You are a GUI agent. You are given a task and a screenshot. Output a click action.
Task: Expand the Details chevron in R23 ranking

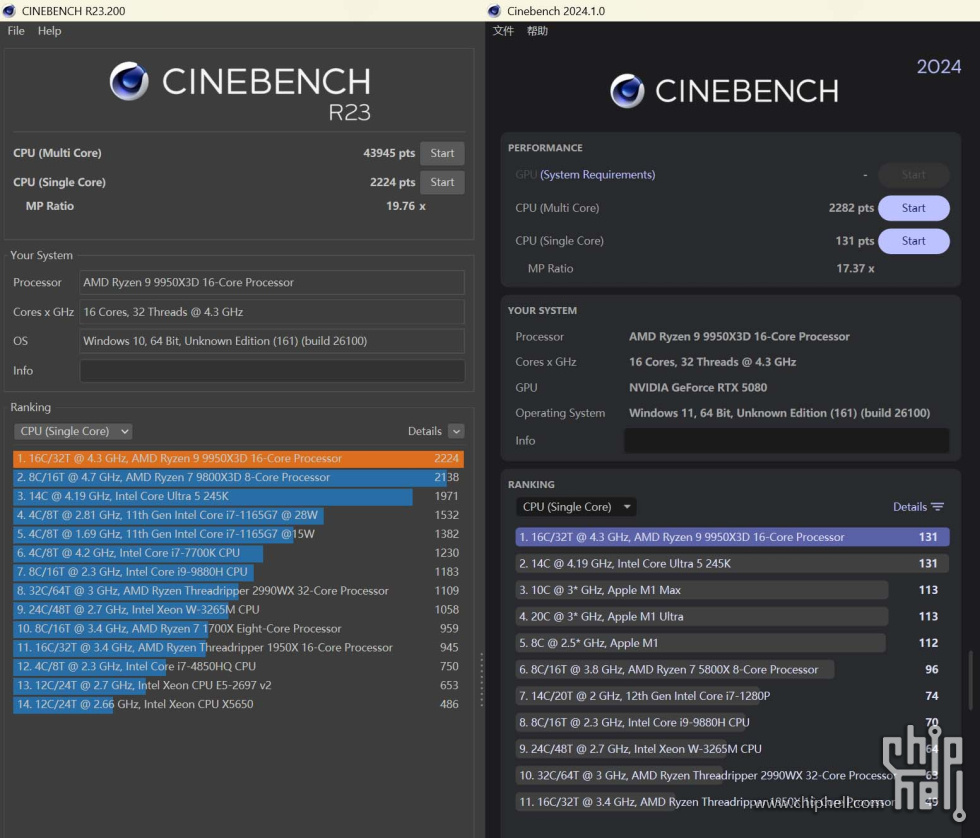[x=456, y=431]
